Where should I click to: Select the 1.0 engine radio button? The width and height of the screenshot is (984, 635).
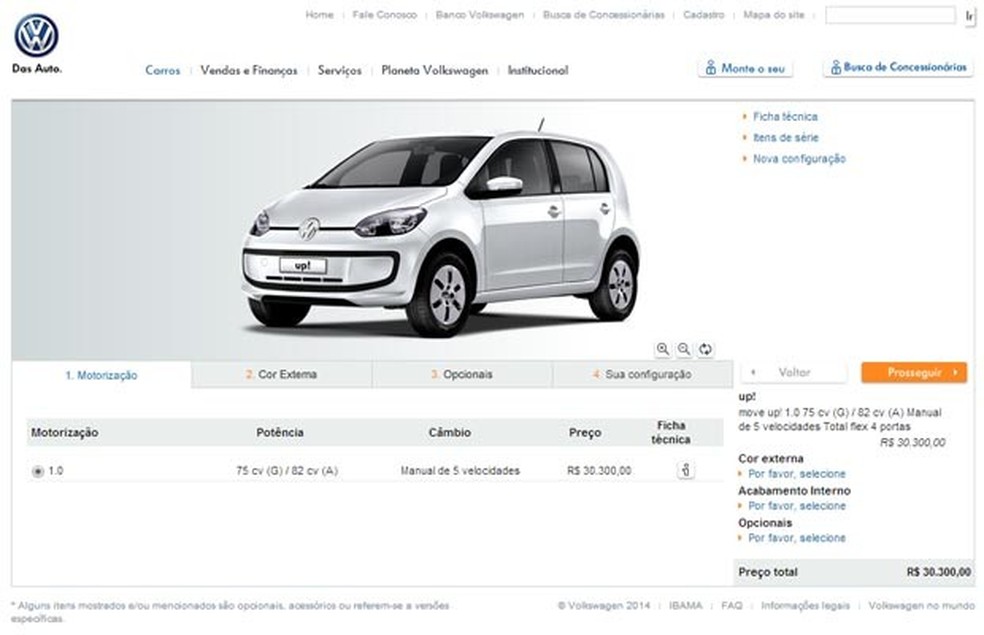[x=38, y=471]
